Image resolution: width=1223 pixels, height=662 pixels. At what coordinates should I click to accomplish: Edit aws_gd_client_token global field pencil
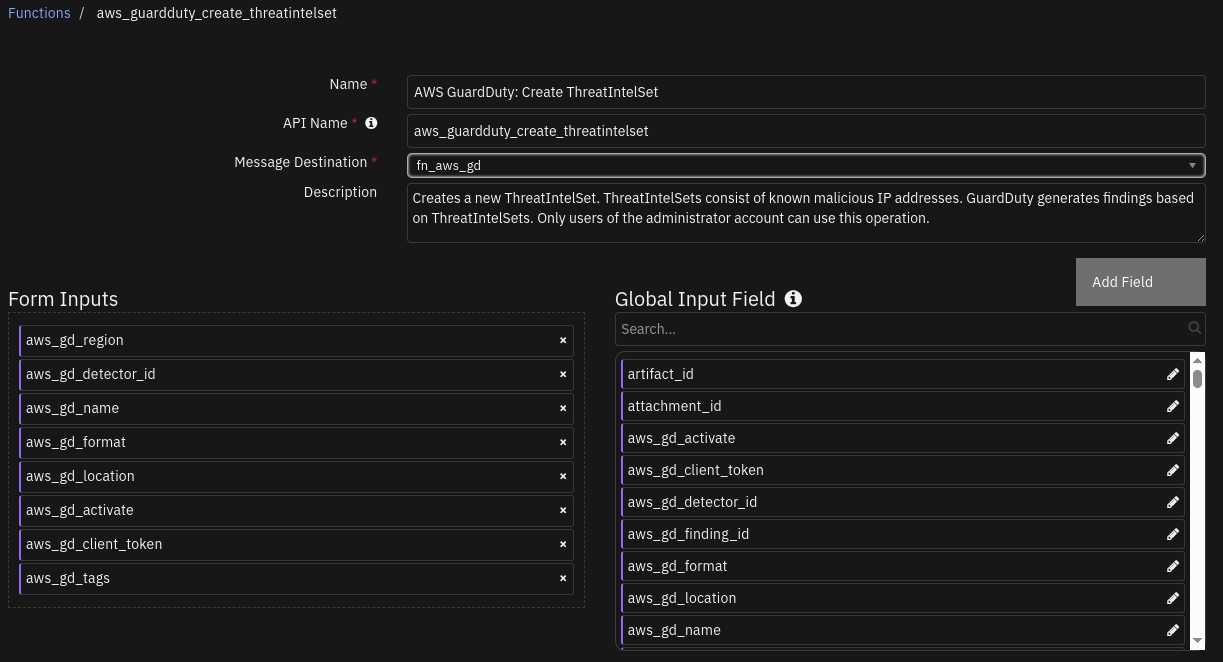pos(1173,470)
